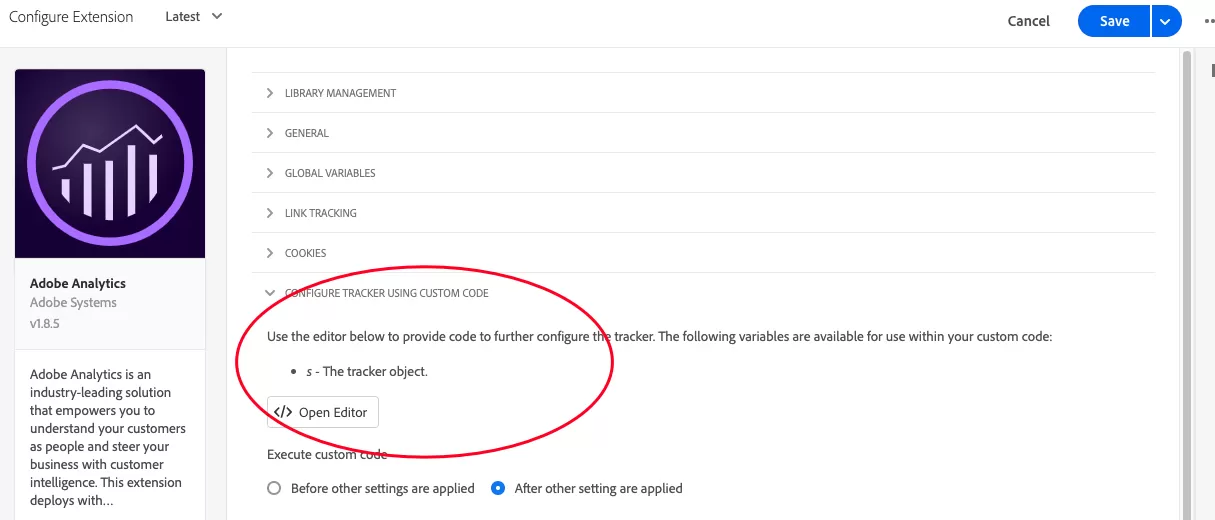
Task: Click the Link Tracking section header
Action: [703, 213]
